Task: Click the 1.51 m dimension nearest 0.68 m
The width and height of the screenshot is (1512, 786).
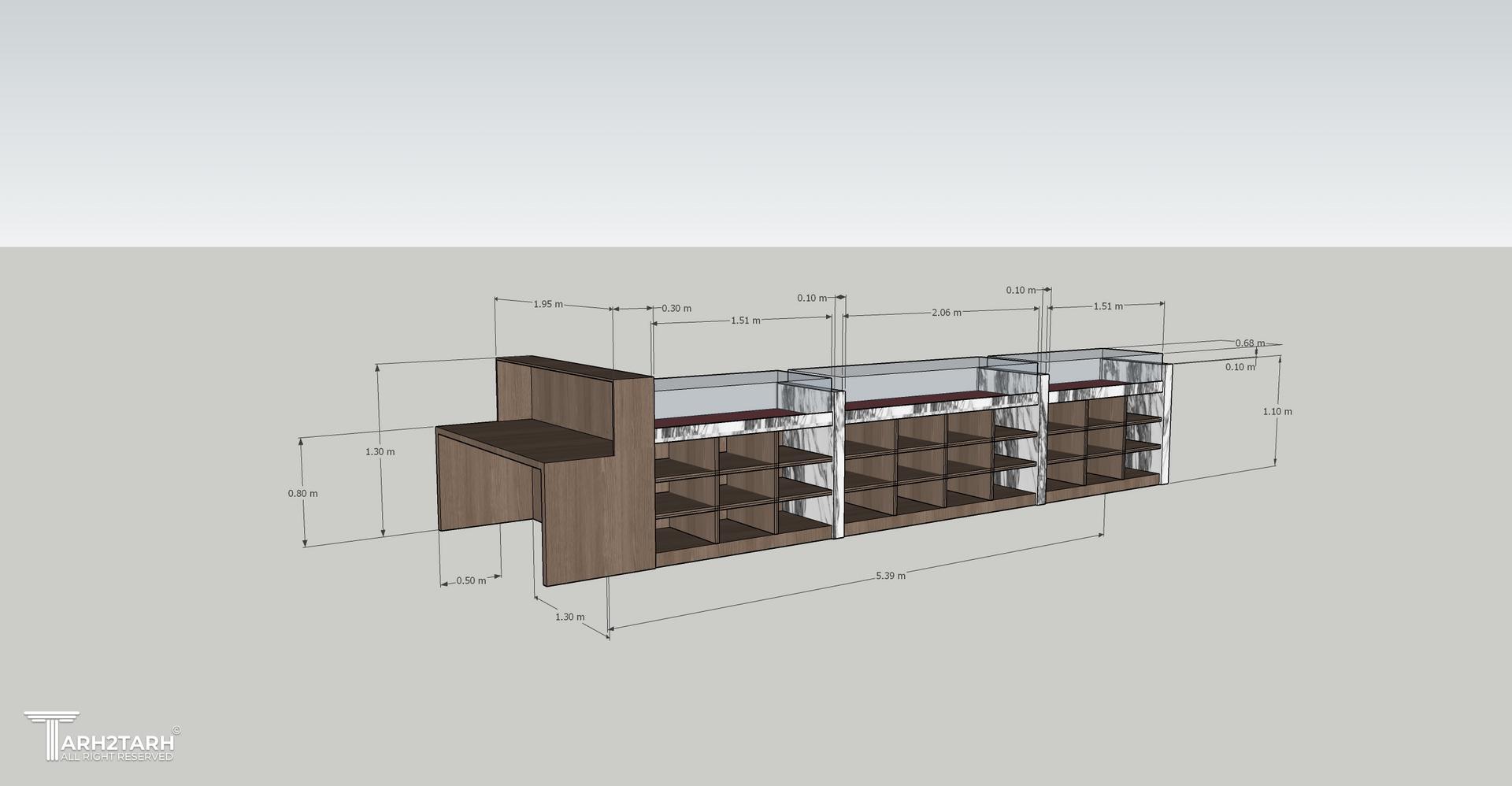Action: [x=1107, y=306]
